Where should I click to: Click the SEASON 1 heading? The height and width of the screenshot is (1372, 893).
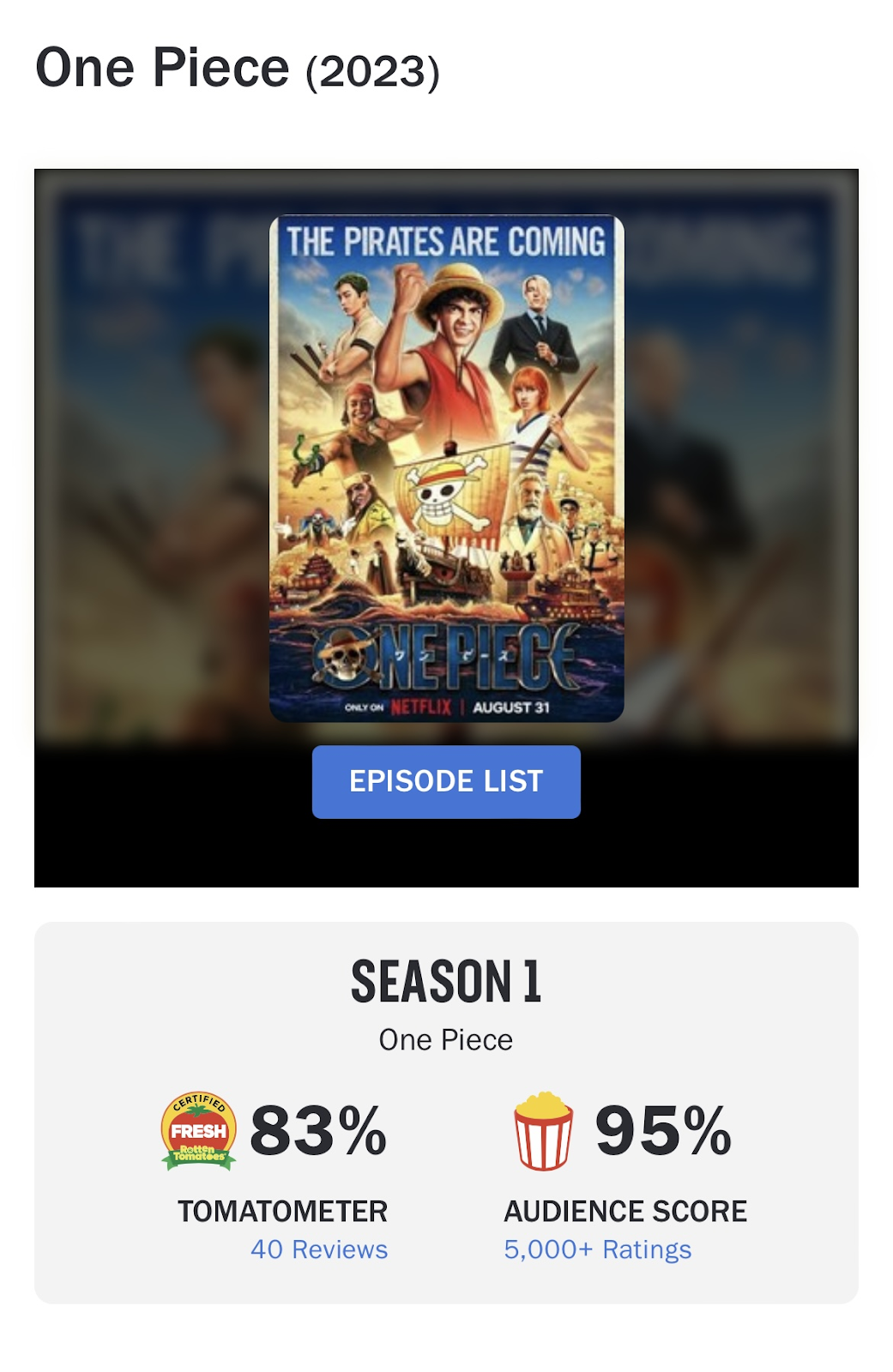[x=446, y=981]
